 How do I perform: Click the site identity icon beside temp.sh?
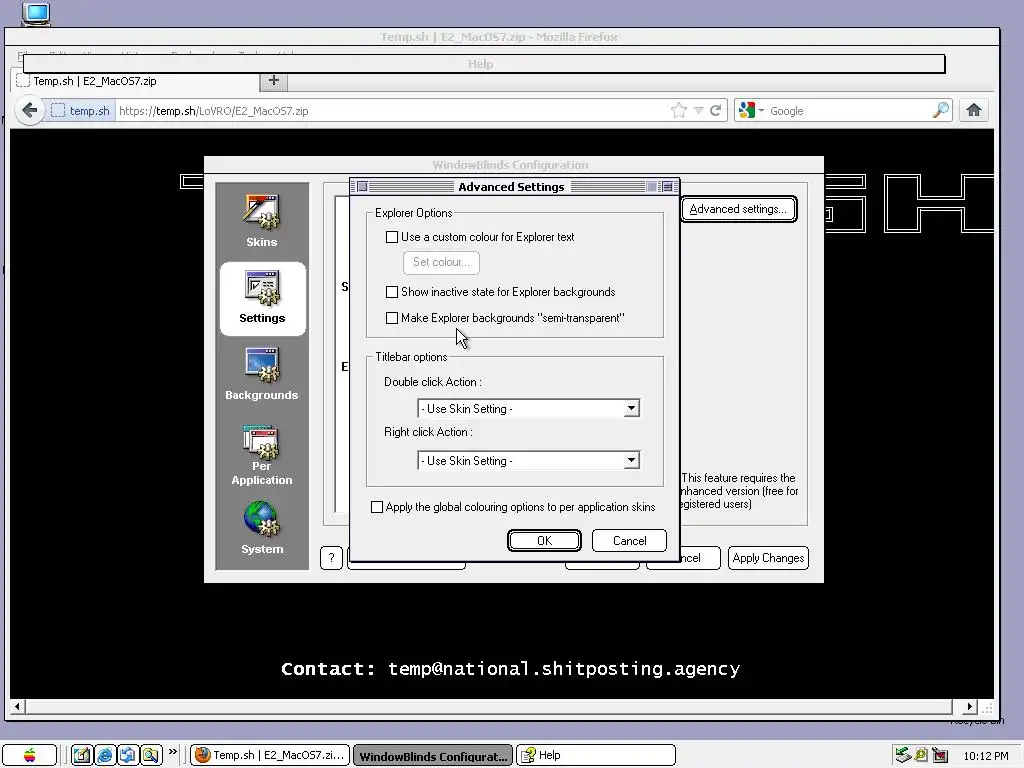(58, 110)
